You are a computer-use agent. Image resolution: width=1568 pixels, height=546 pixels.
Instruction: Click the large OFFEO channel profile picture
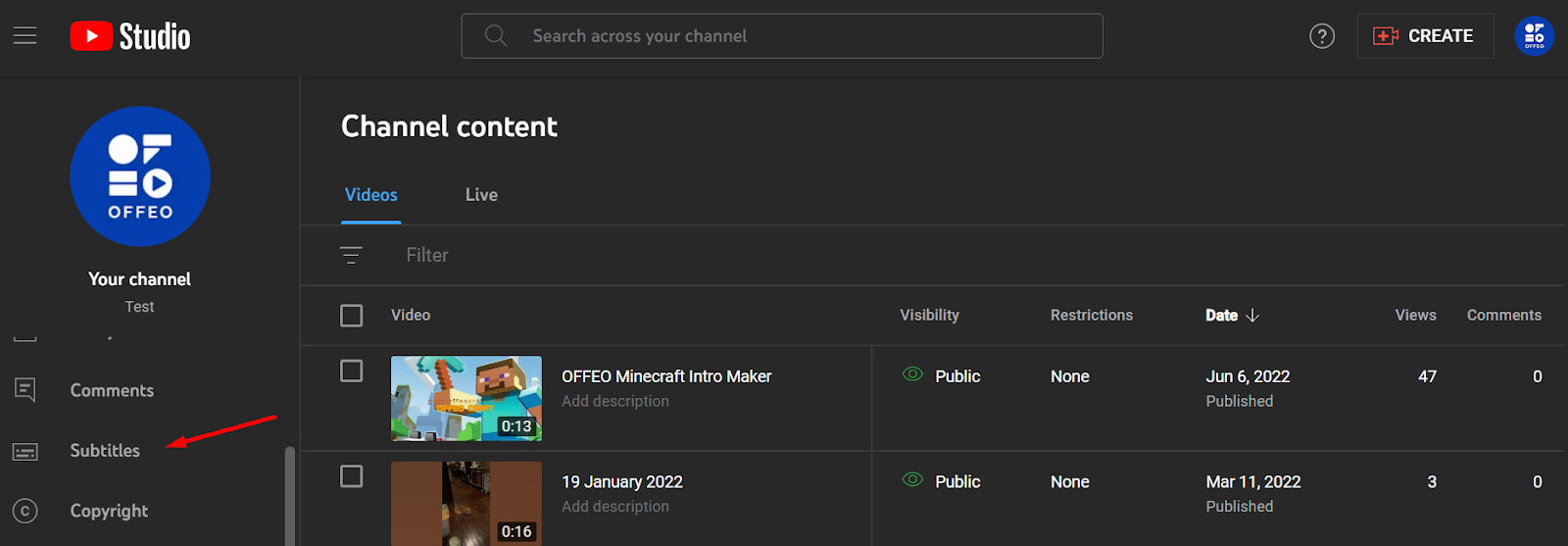[140, 176]
